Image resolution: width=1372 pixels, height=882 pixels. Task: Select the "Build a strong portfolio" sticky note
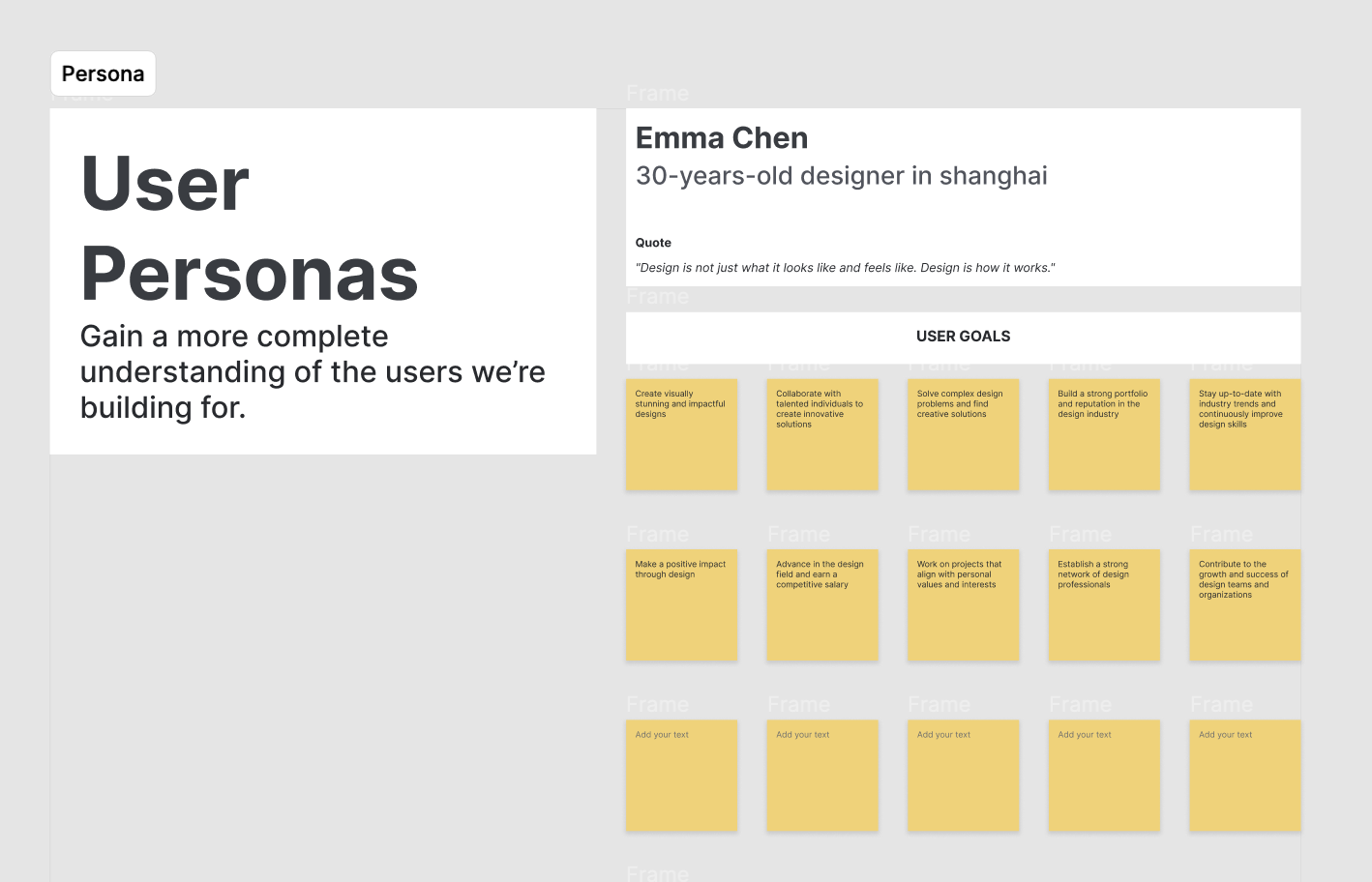pyautogui.click(x=1104, y=434)
